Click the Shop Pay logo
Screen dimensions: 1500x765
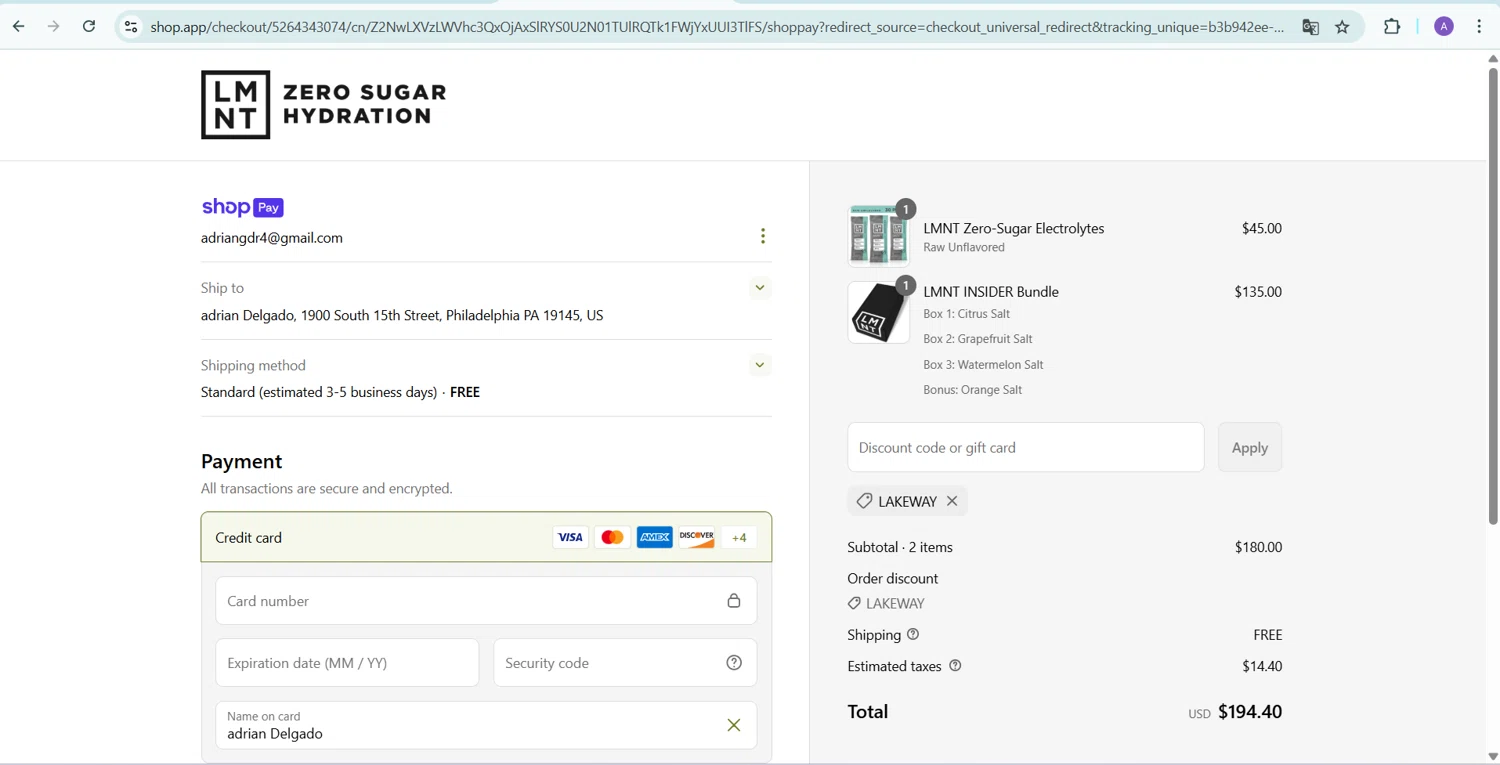[242, 207]
